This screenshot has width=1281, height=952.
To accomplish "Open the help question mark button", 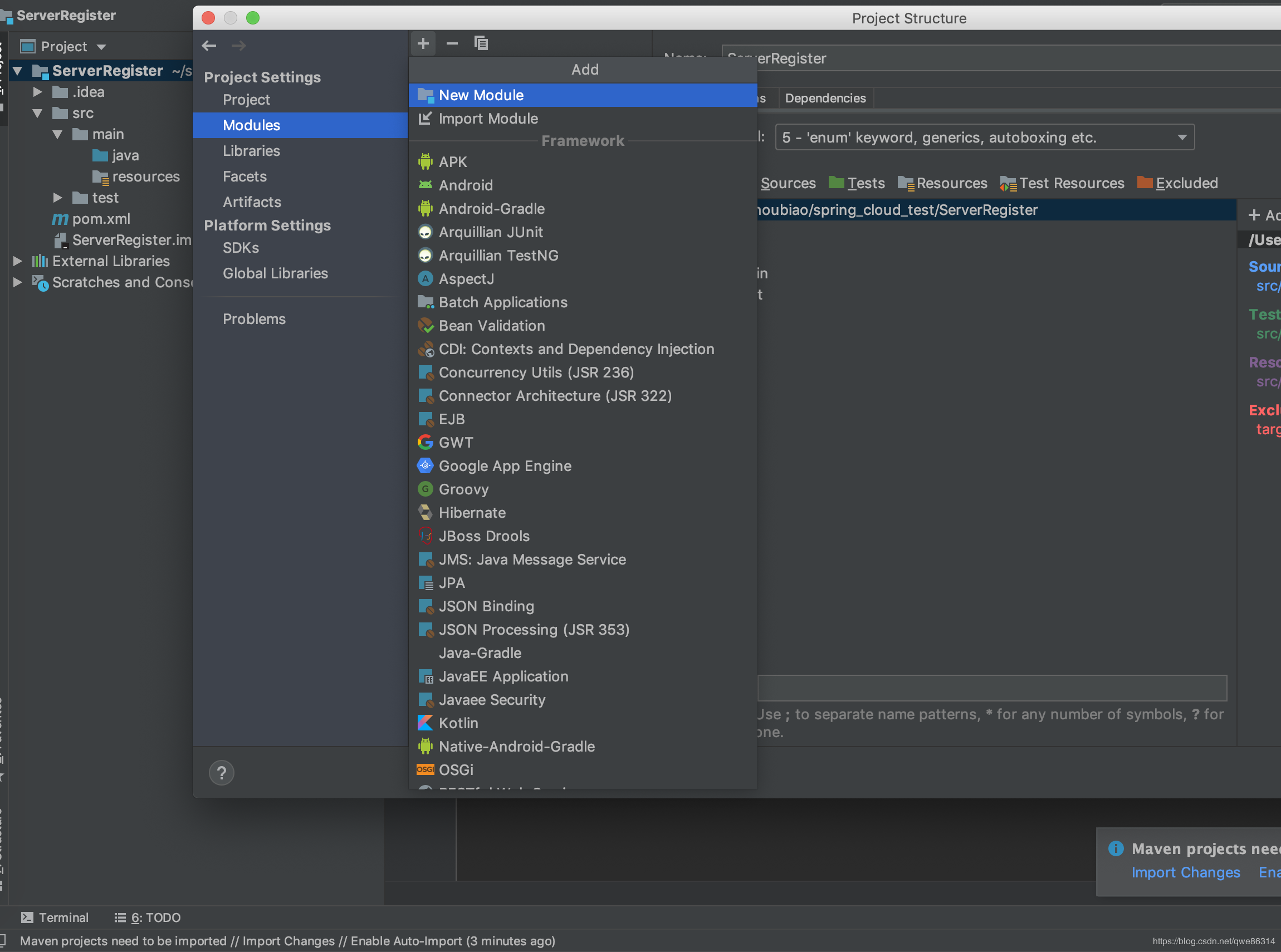I will 221,773.
